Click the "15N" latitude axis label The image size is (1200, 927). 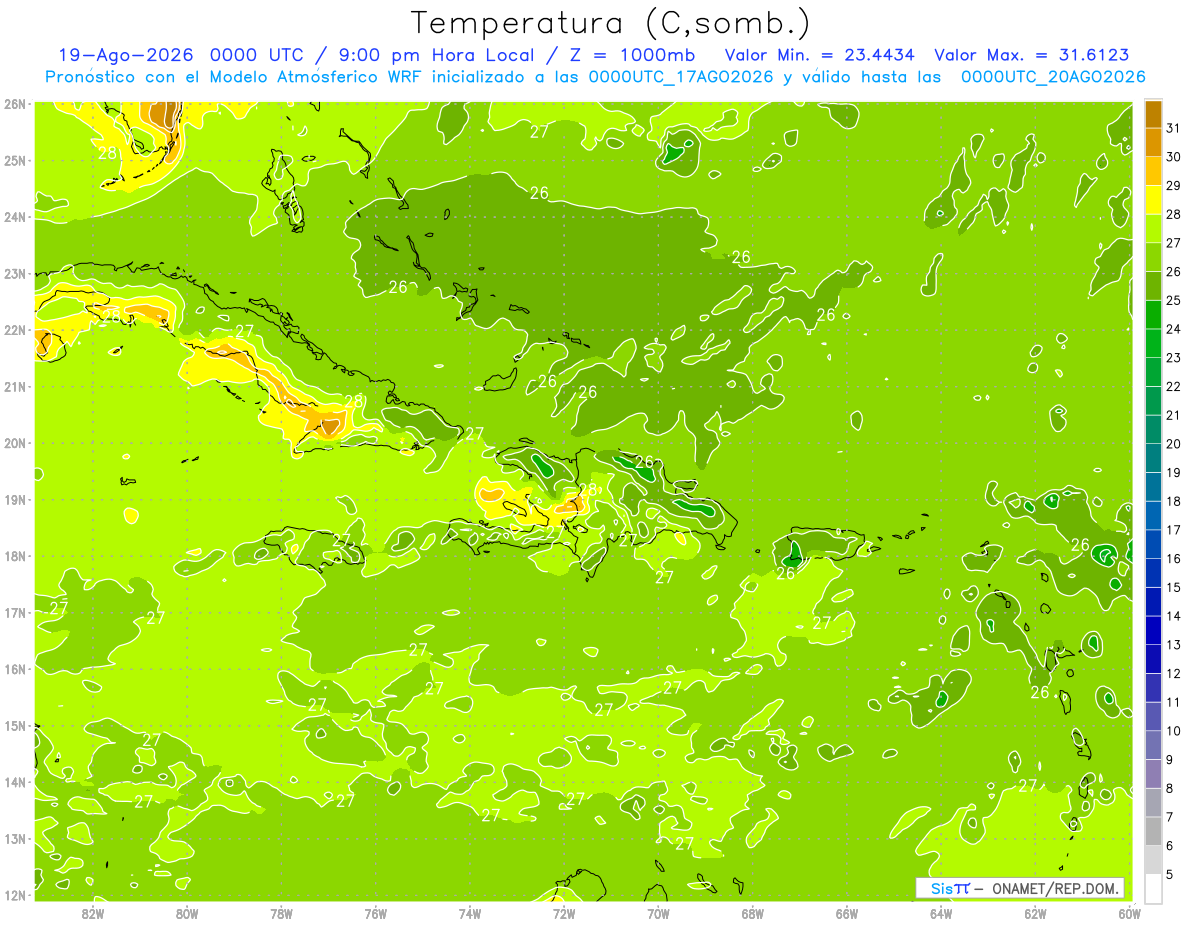click(15, 725)
